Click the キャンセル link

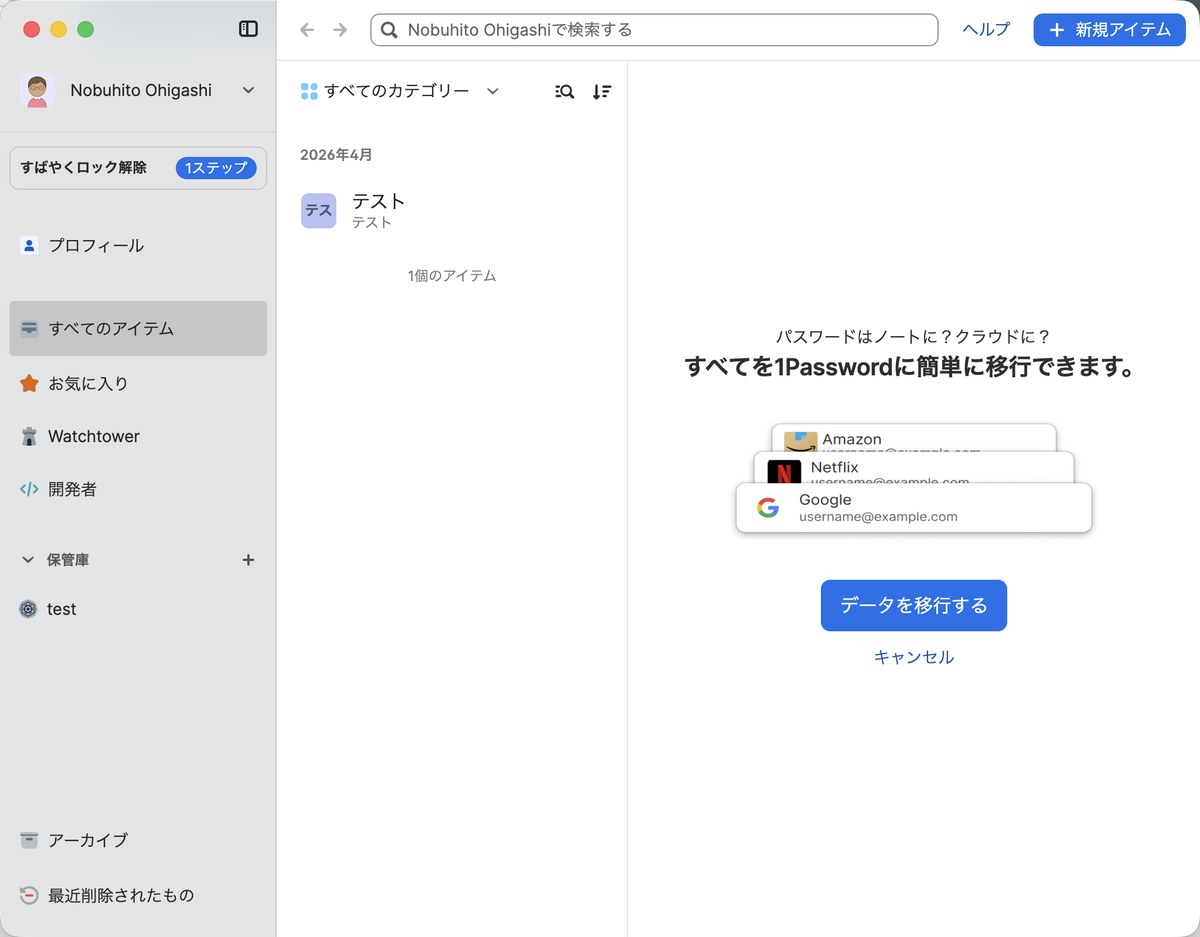click(913, 657)
